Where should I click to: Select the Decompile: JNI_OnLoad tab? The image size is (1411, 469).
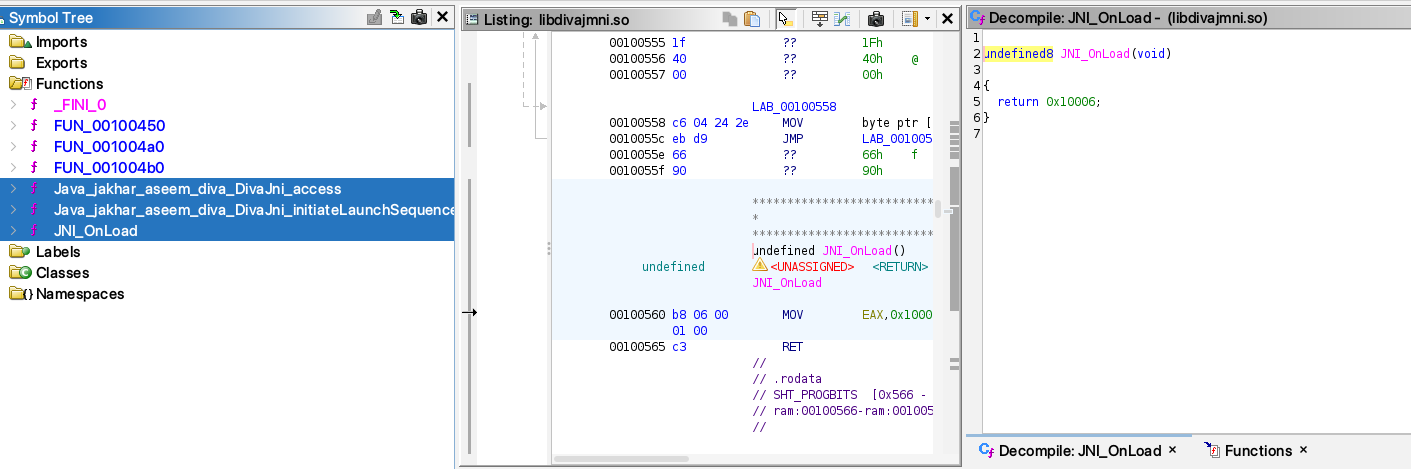point(1078,451)
